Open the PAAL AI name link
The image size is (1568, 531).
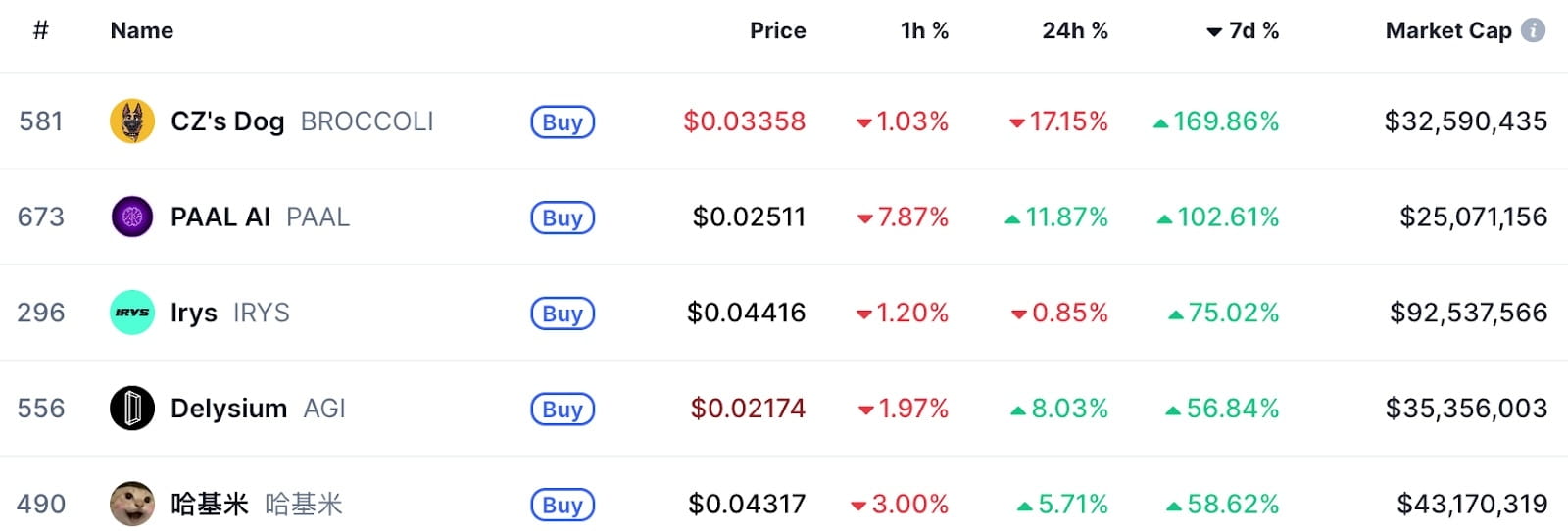(220, 217)
